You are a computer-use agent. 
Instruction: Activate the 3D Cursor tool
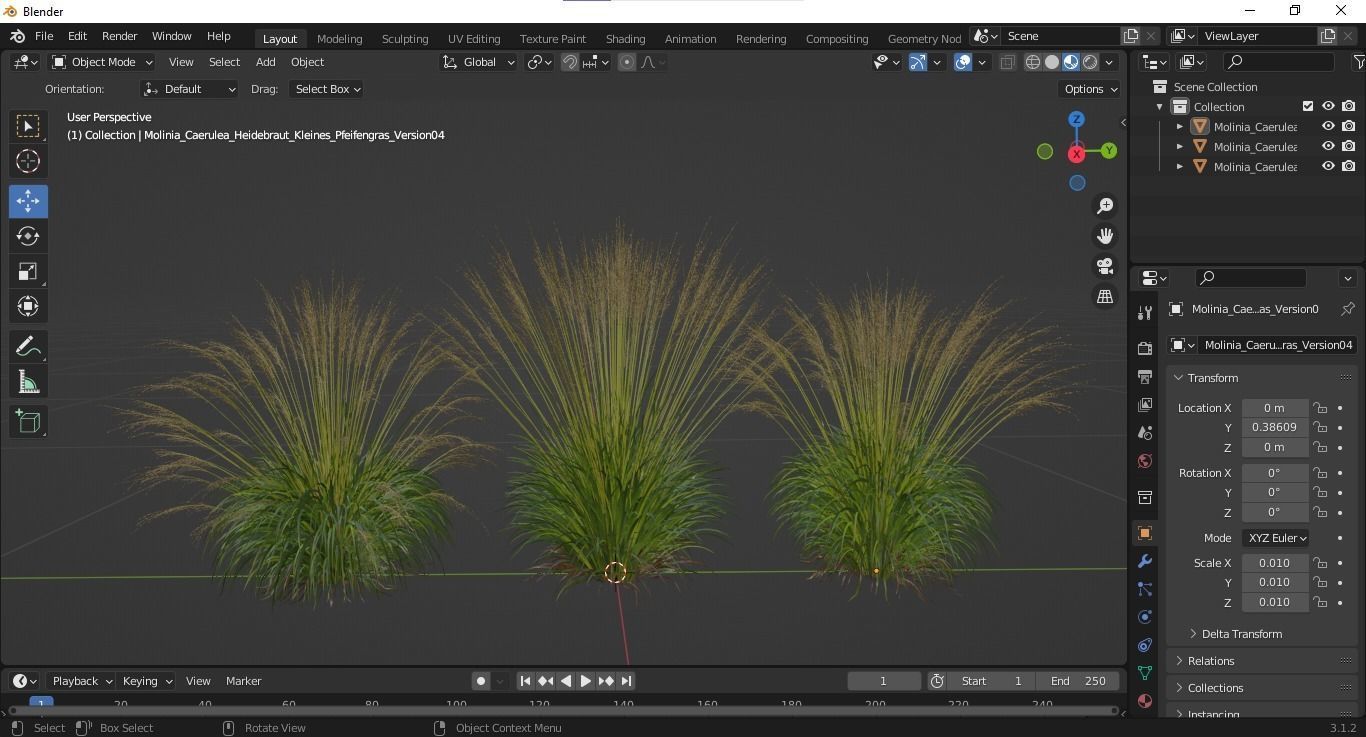coord(28,161)
